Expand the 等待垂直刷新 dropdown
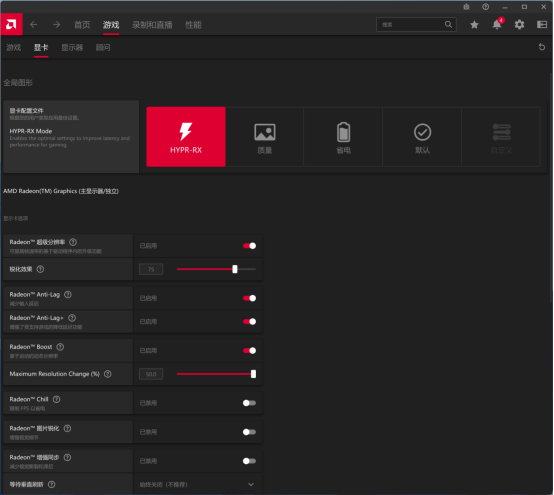Viewport: 554px width, 495px height. pos(198,484)
